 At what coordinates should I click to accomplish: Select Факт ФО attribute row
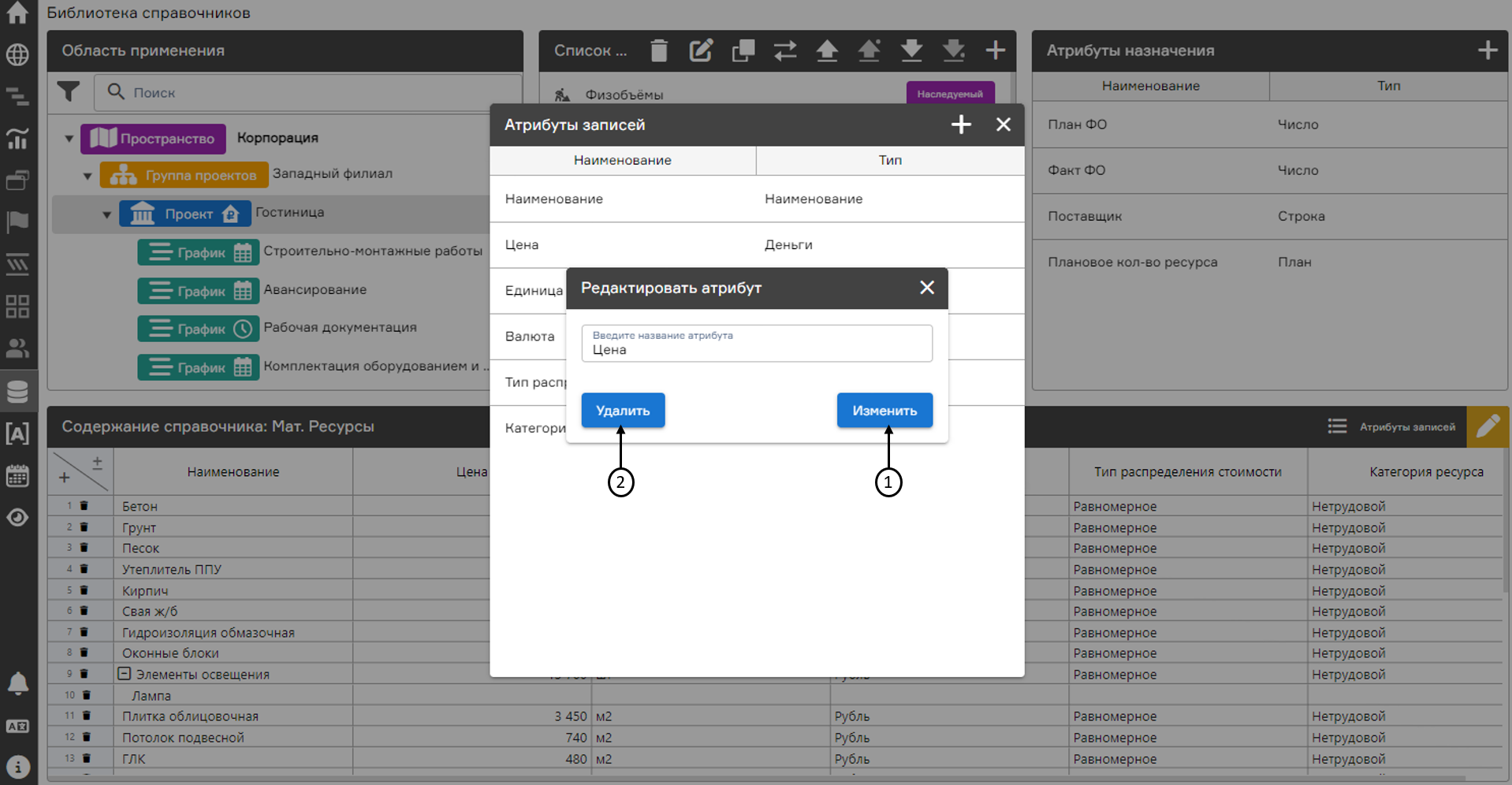pyautogui.click(x=1269, y=170)
